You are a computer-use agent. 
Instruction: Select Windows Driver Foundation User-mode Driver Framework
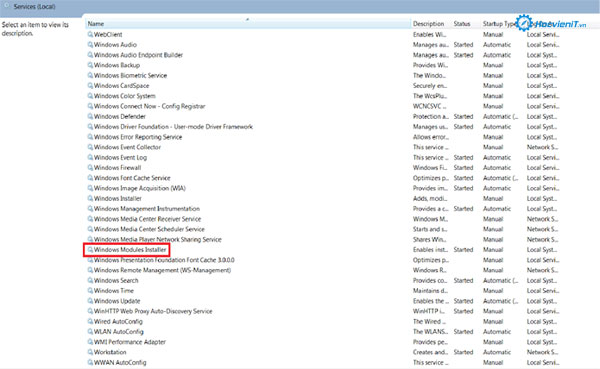(173, 127)
